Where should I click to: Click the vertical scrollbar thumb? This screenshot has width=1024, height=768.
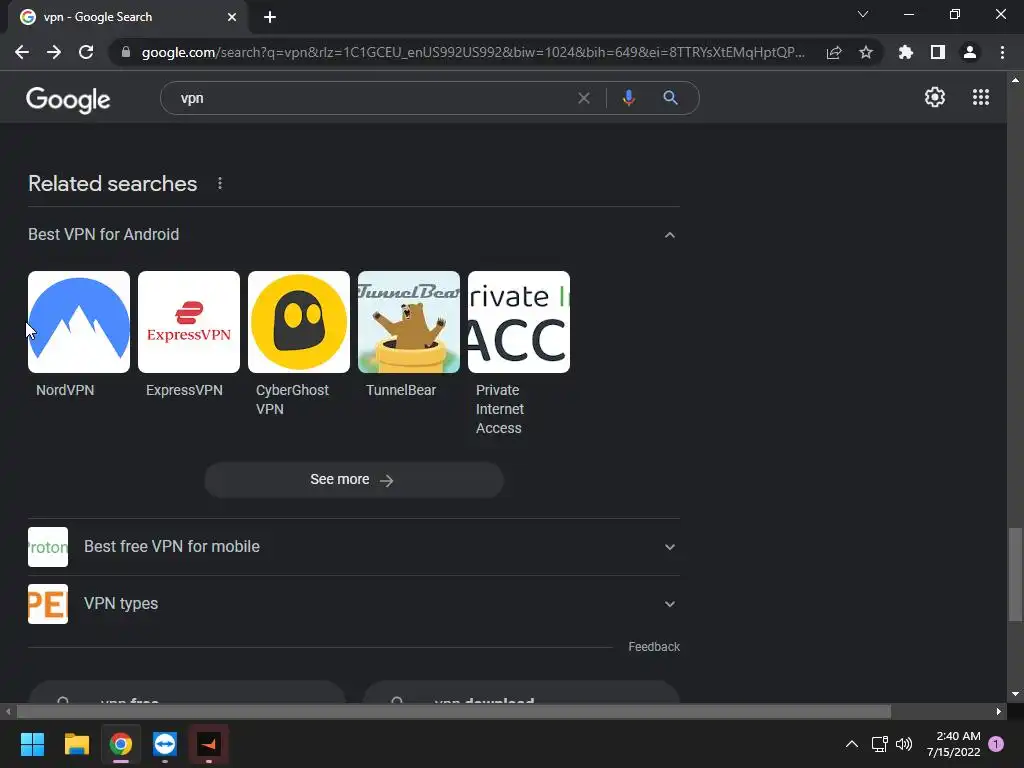pyautogui.click(x=1015, y=575)
